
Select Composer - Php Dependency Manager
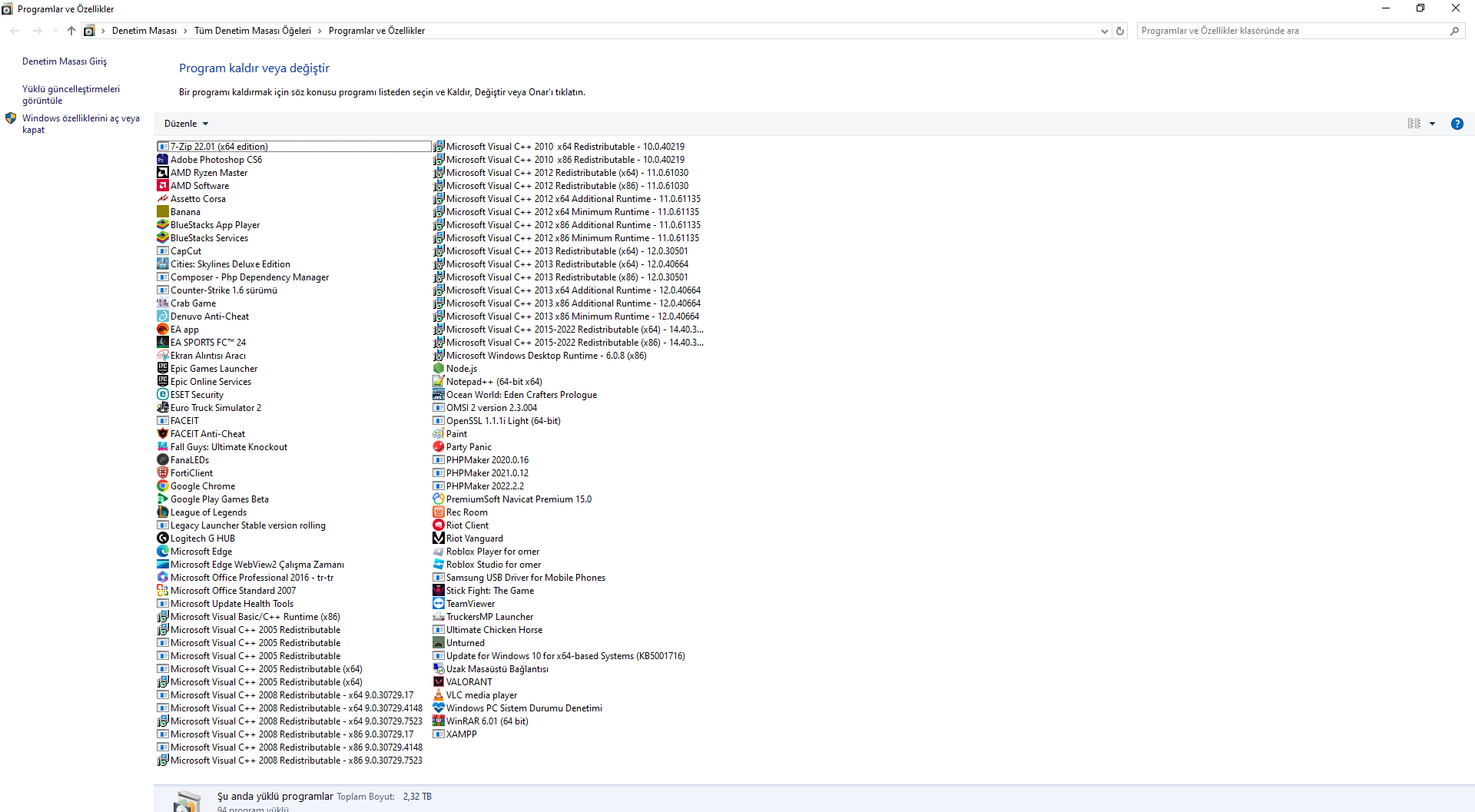coord(243,277)
